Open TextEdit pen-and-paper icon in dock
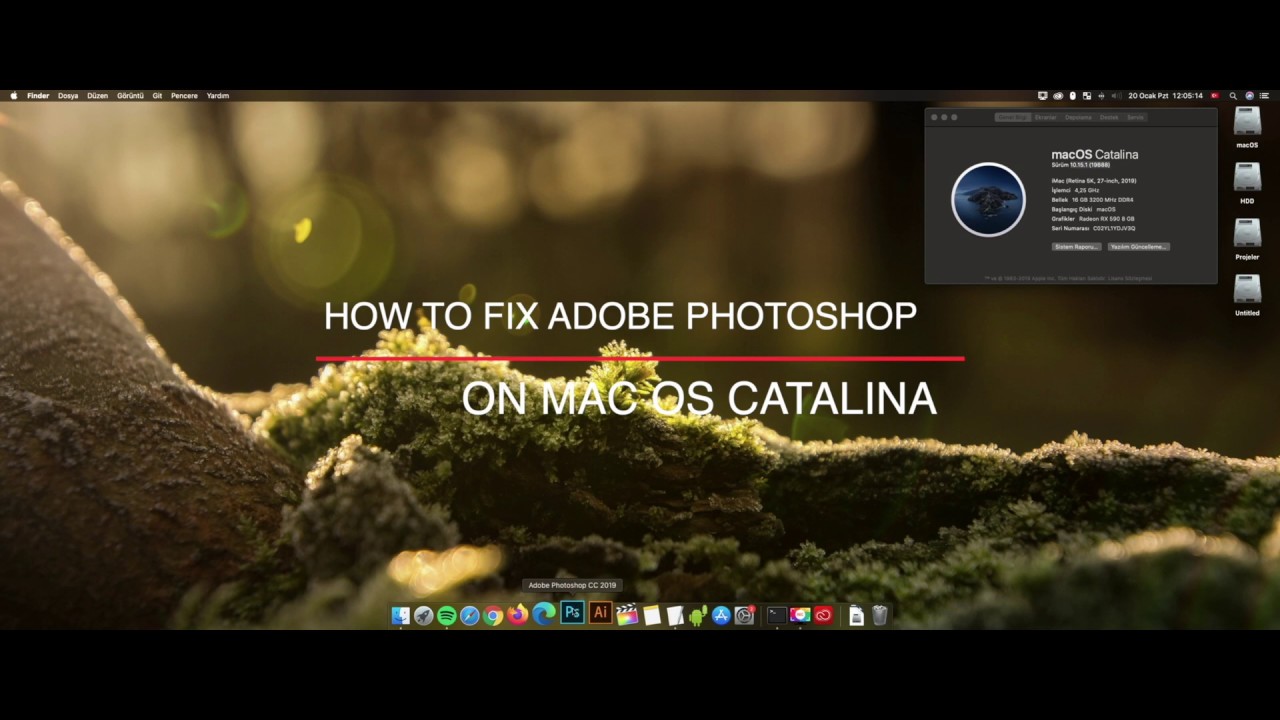 (675, 615)
